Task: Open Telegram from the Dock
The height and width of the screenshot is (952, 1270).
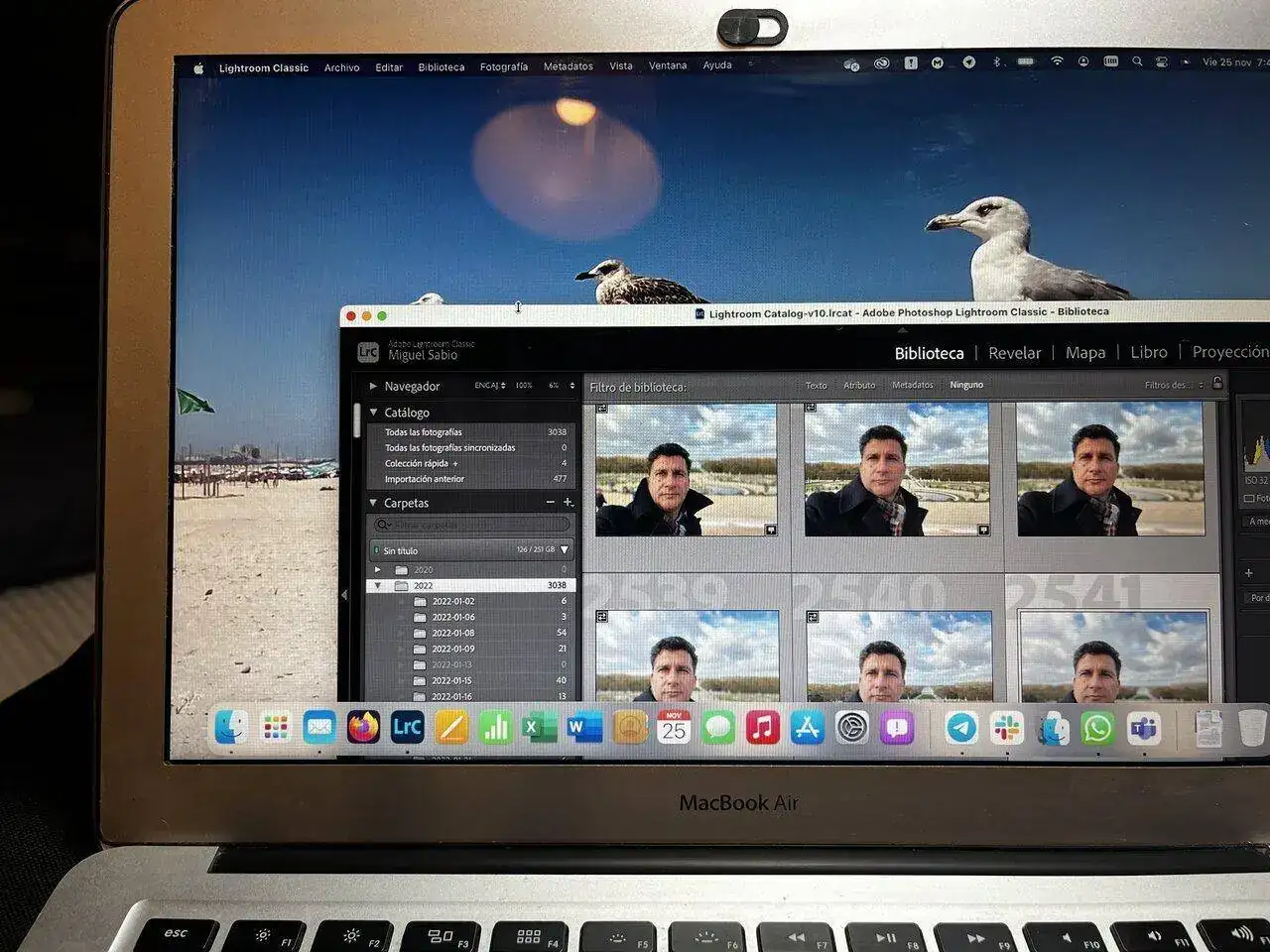Action: point(960,728)
